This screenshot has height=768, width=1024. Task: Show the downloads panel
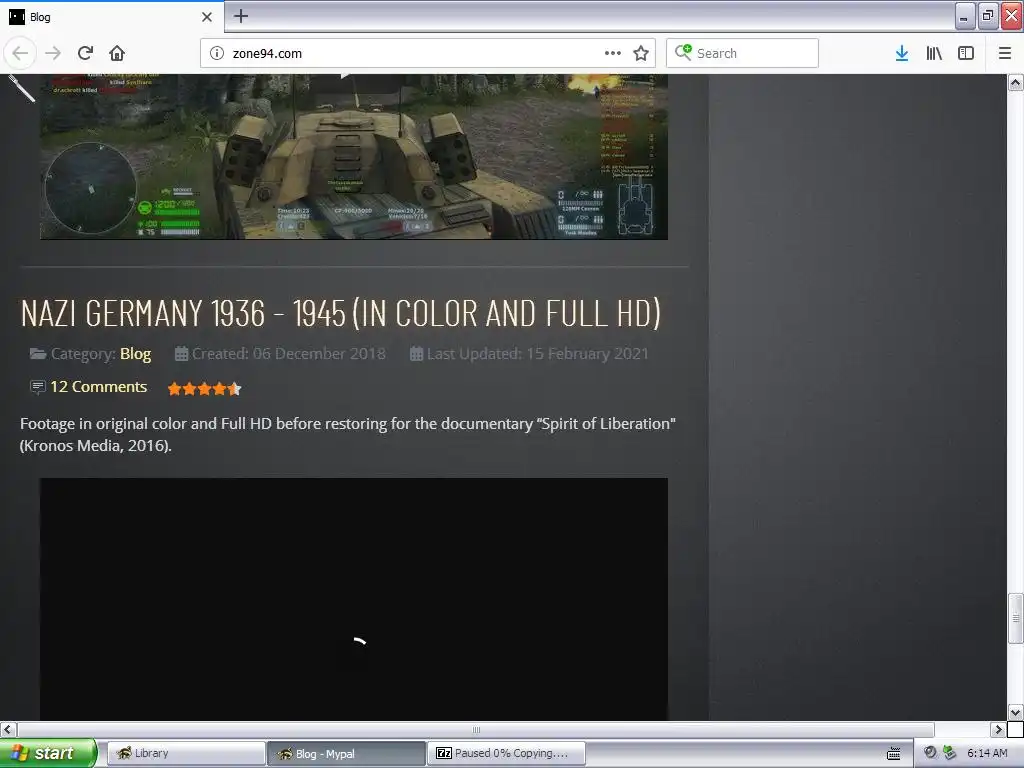click(902, 53)
